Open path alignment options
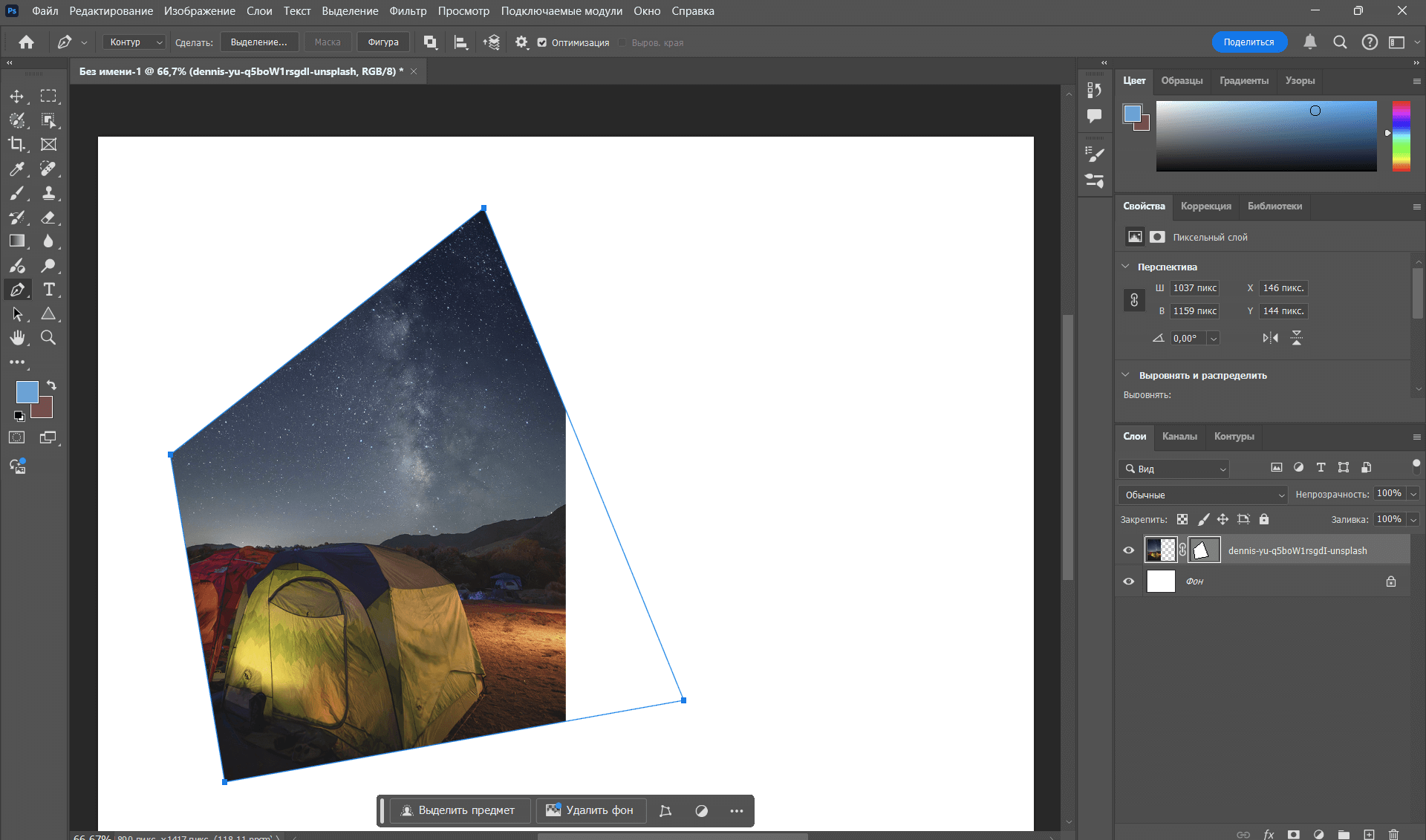 point(460,42)
